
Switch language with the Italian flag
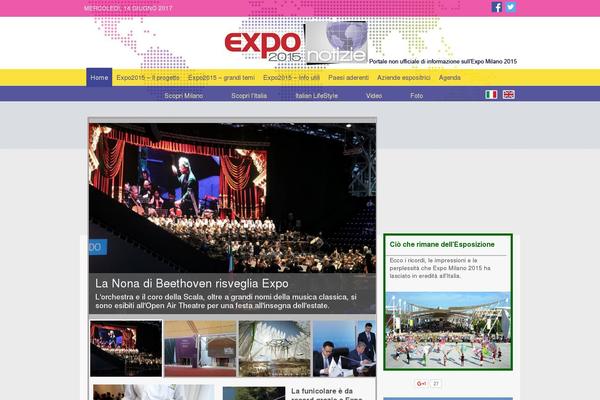[x=491, y=95]
